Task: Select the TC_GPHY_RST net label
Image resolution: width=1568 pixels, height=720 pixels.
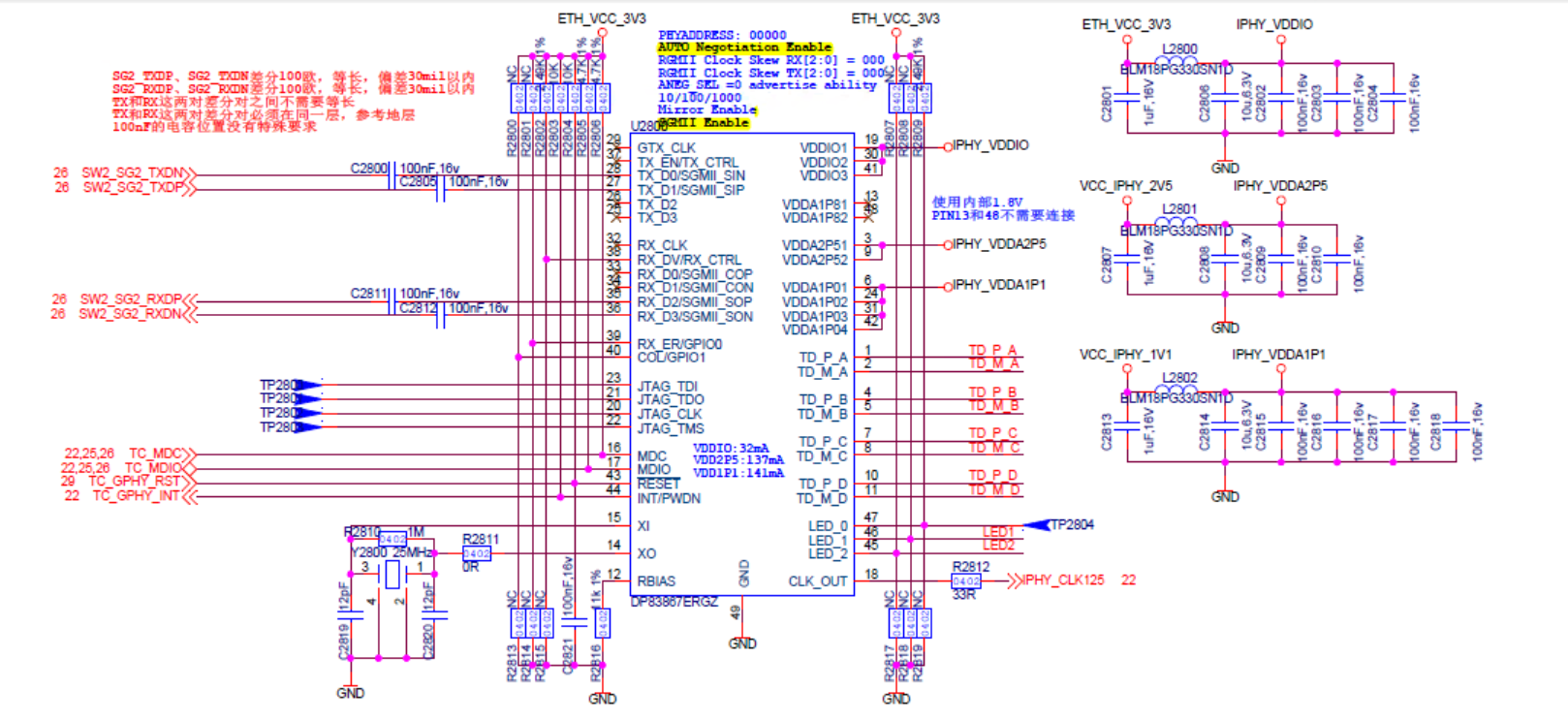Action: point(135,482)
